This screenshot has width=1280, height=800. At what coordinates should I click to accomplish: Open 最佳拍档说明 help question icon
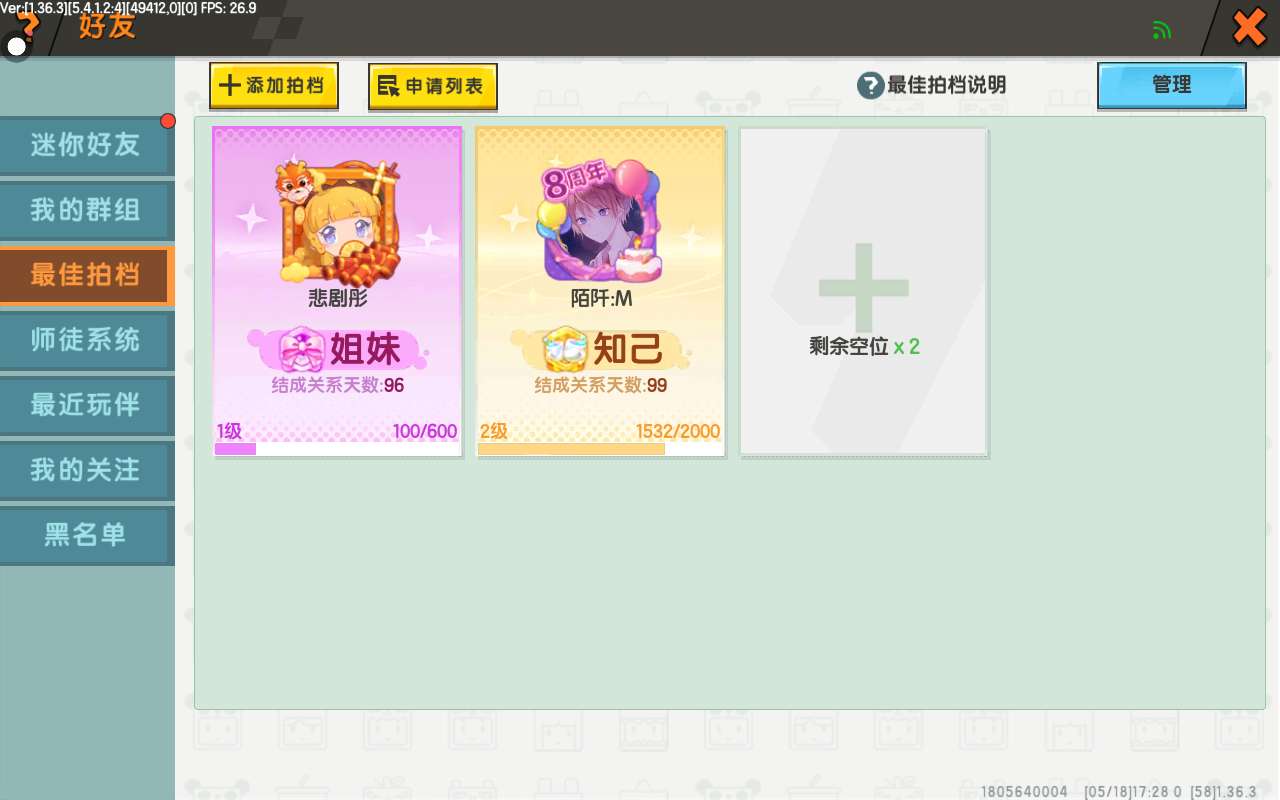[870, 86]
